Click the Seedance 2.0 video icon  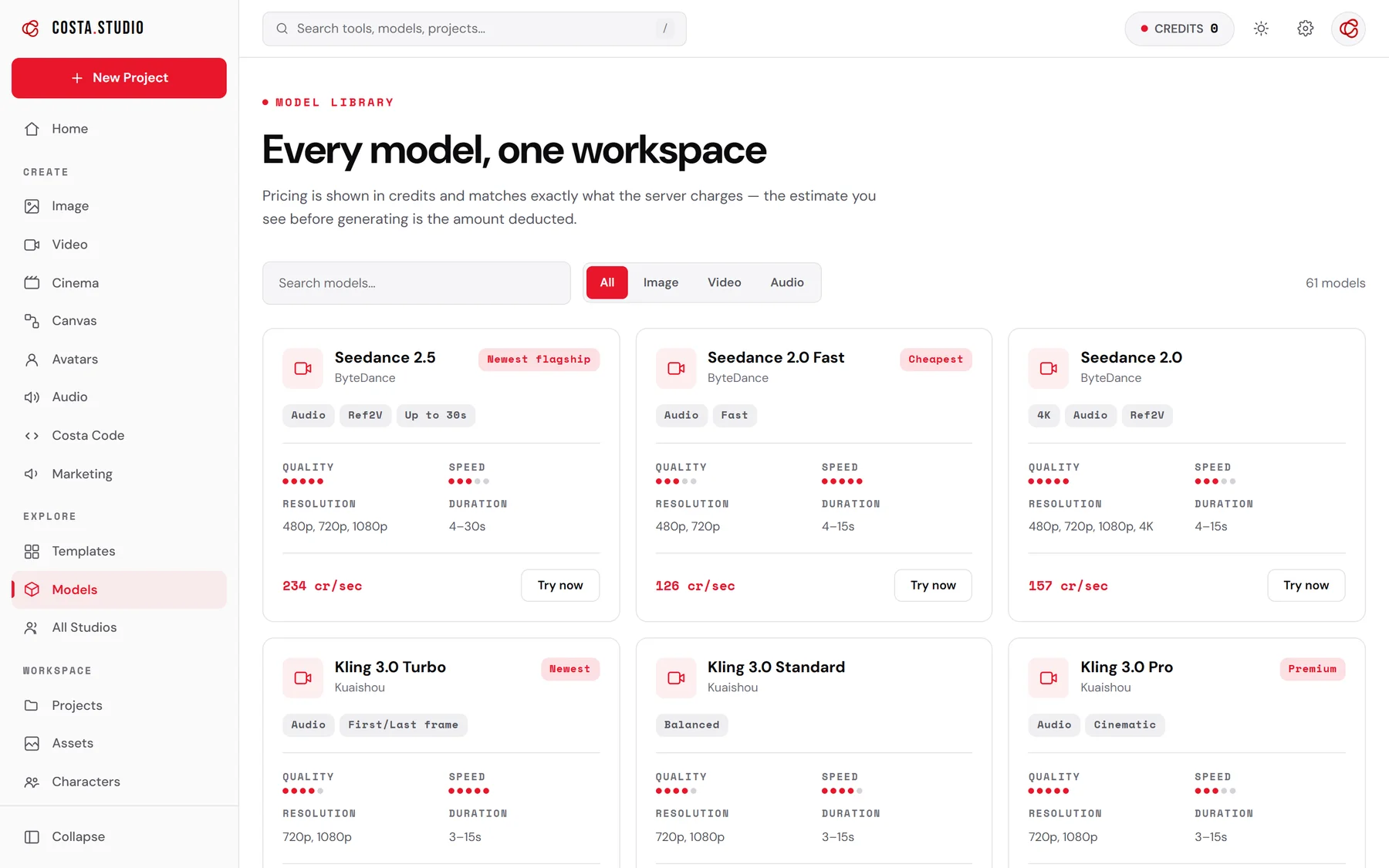pyautogui.click(x=1049, y=369)
